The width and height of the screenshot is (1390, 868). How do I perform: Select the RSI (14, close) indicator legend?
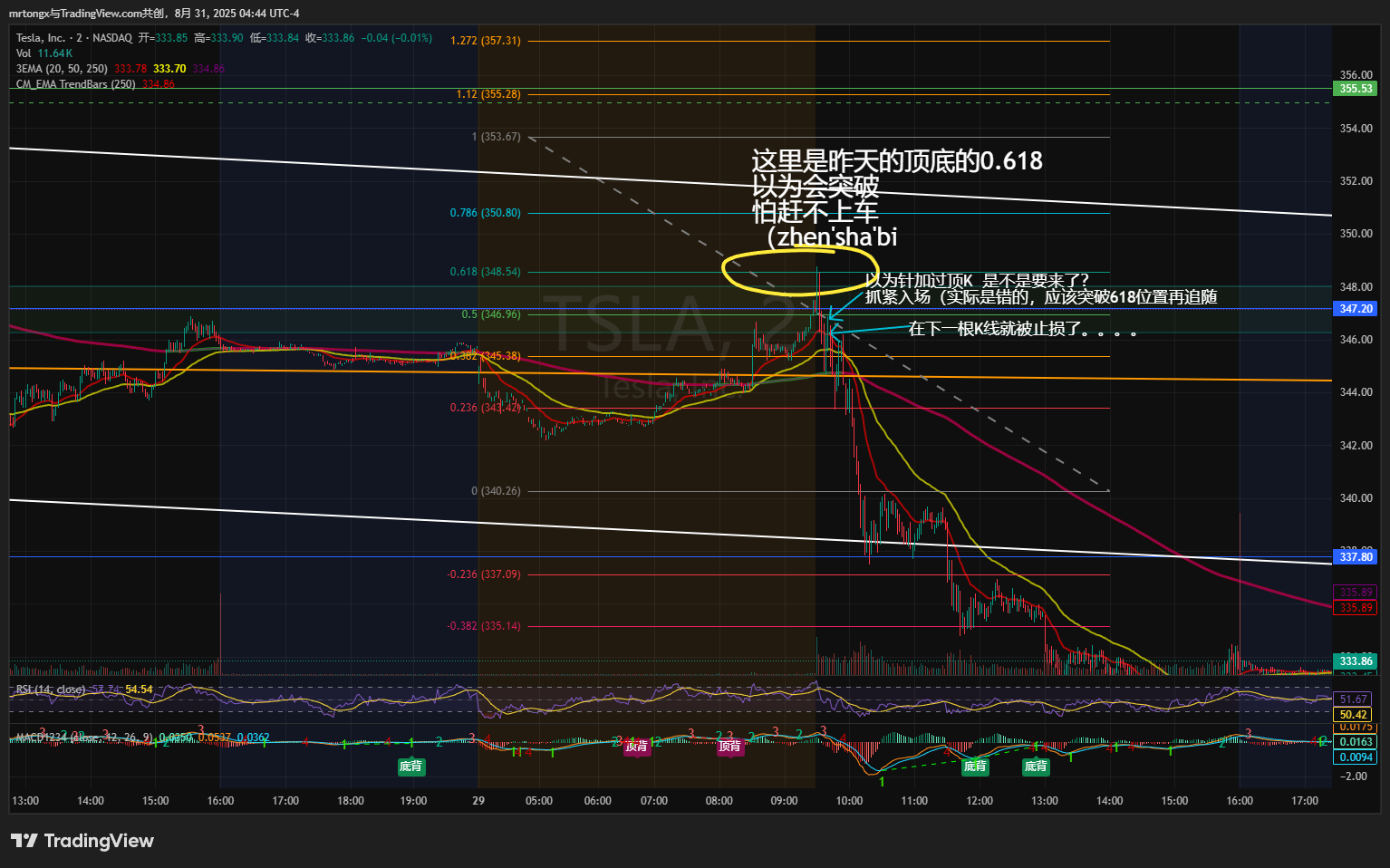coord(51,690)
